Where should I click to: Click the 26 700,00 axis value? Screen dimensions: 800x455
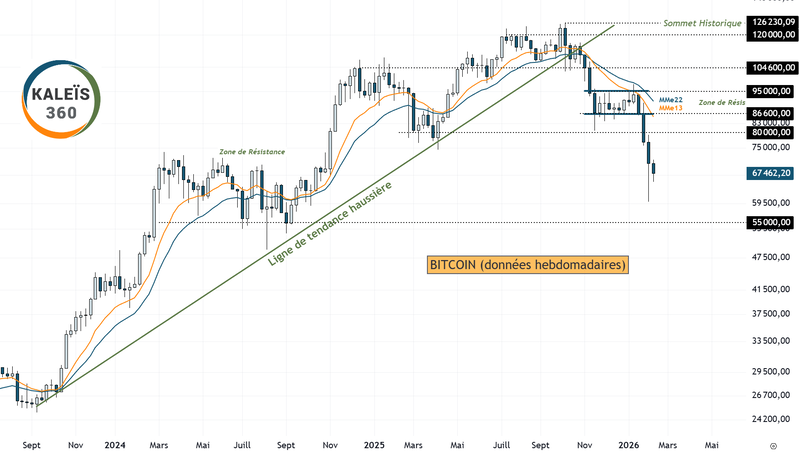pos(771,395)
